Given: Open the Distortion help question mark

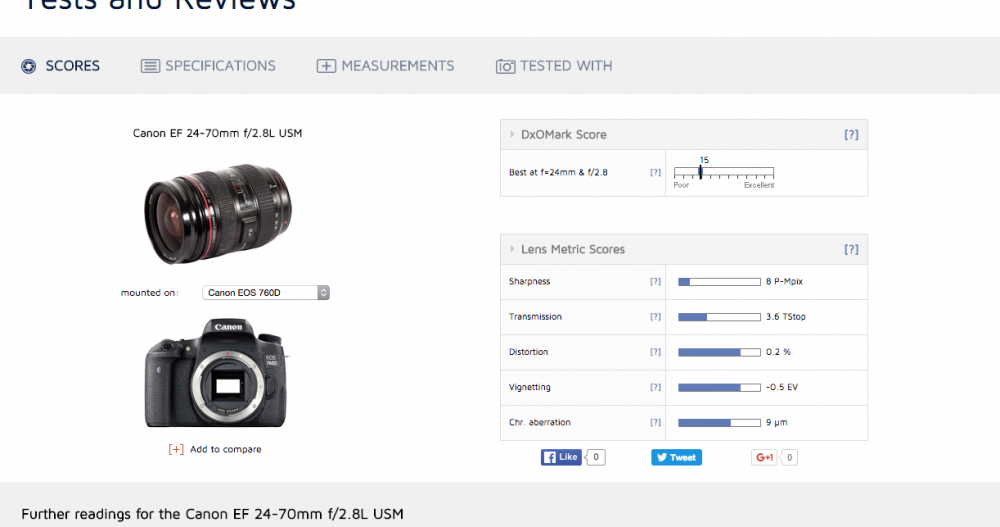Looking at the screenshot, I should pyautogui.click(x=655, y=352).
